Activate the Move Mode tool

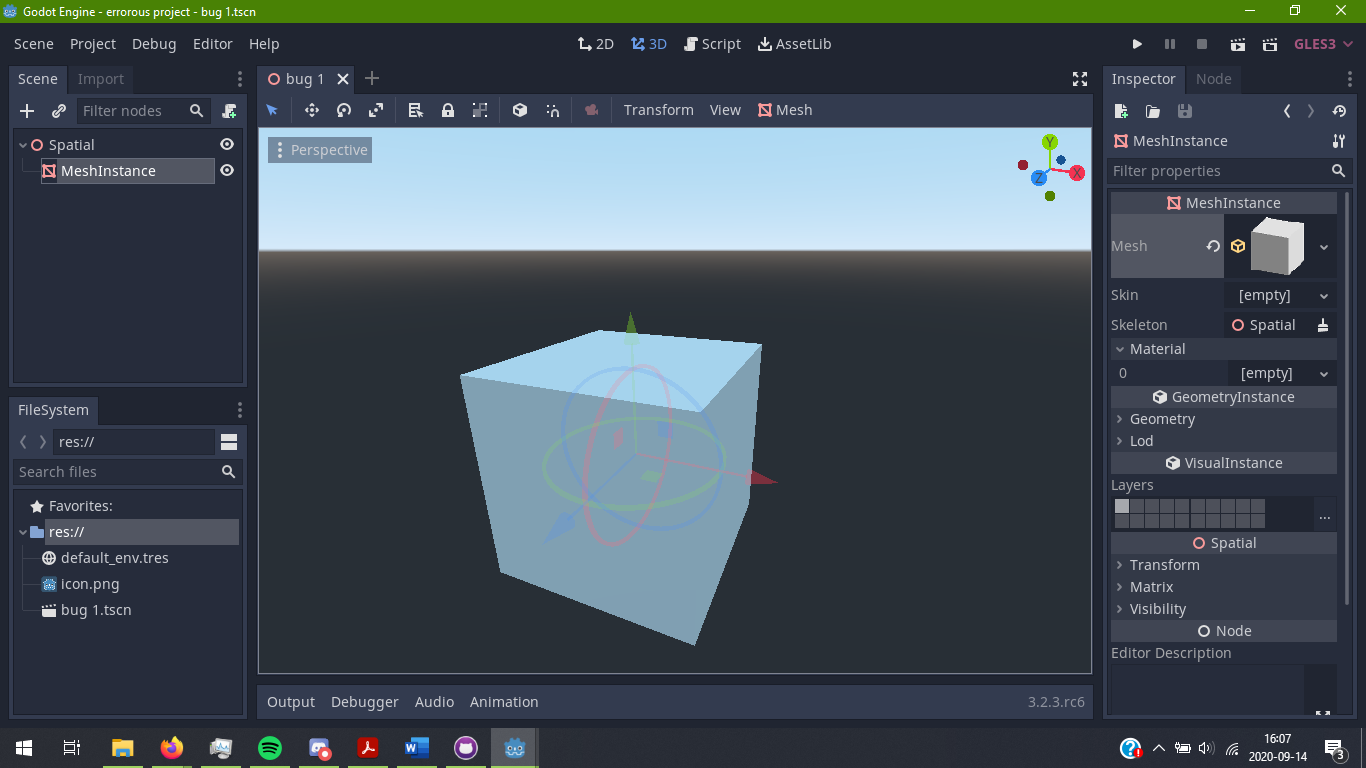point(312,110)
